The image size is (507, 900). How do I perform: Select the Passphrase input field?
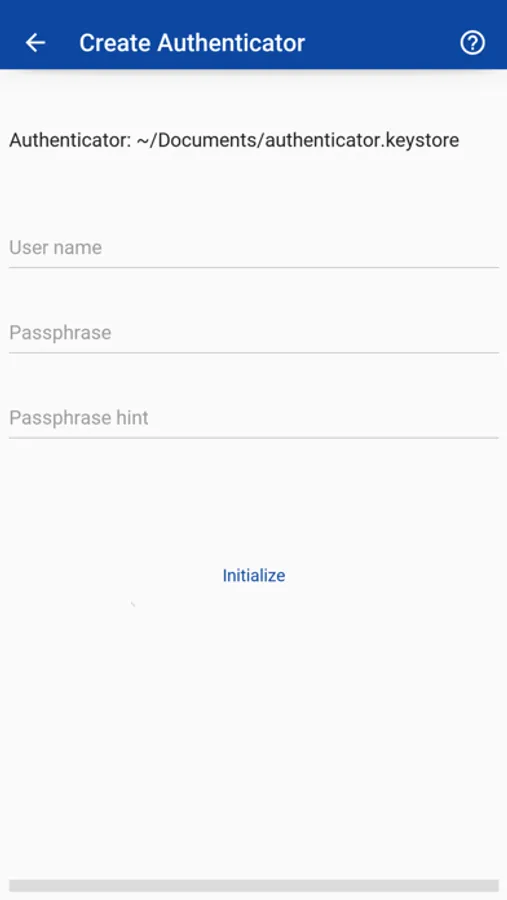(254, 333)
